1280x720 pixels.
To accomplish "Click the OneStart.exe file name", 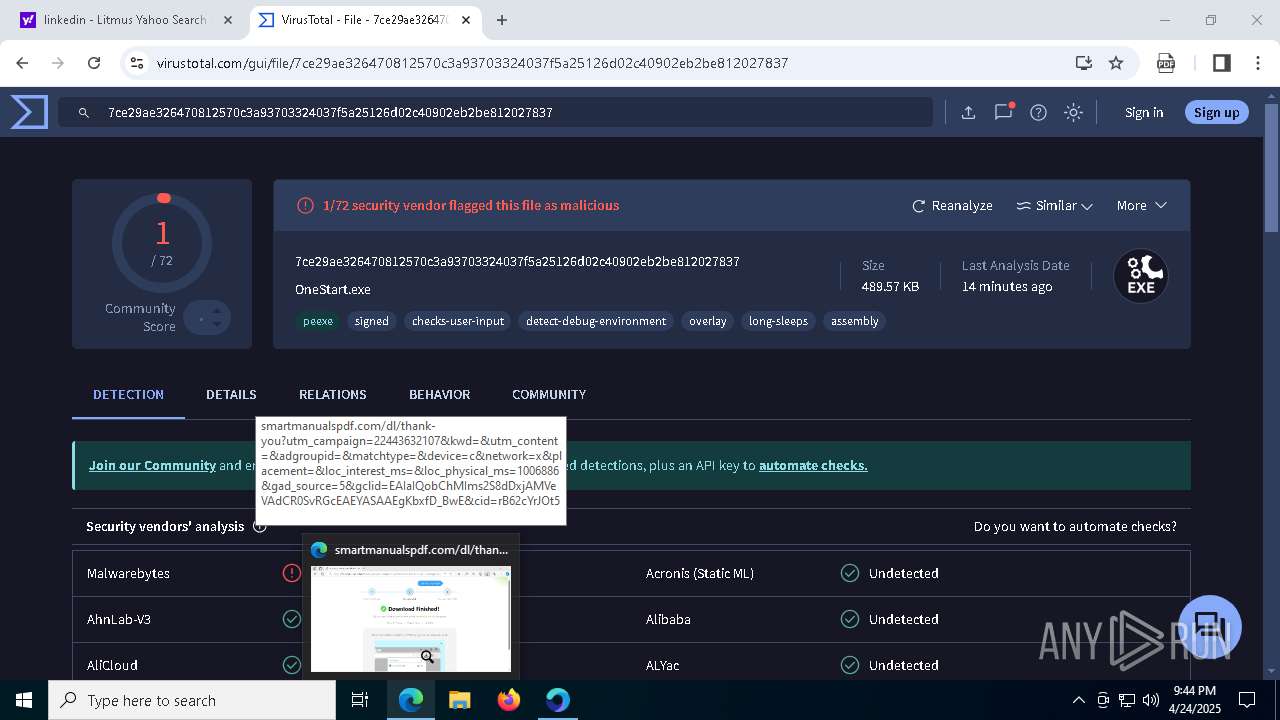I will [x=333, y=289].
